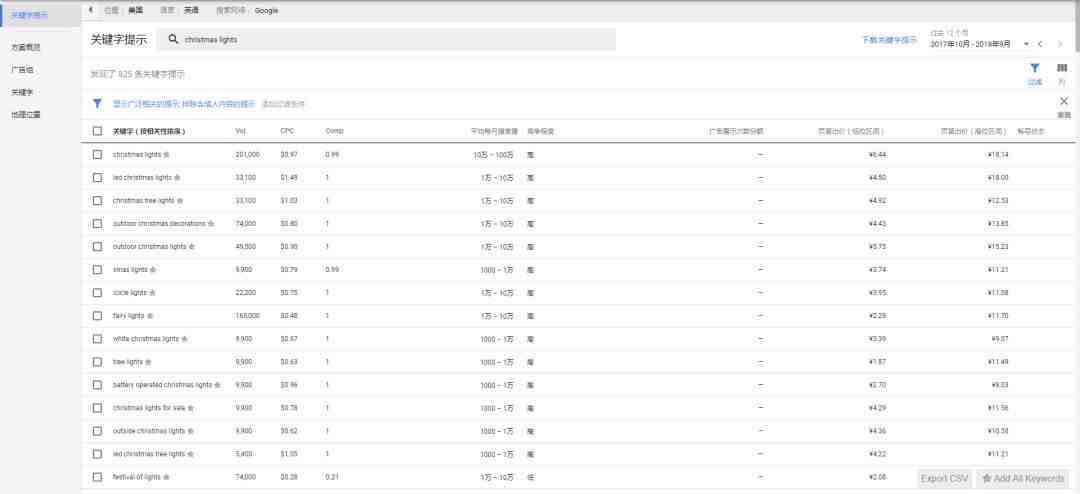Sort by the 关键字 column header

(x=149, y=131)
